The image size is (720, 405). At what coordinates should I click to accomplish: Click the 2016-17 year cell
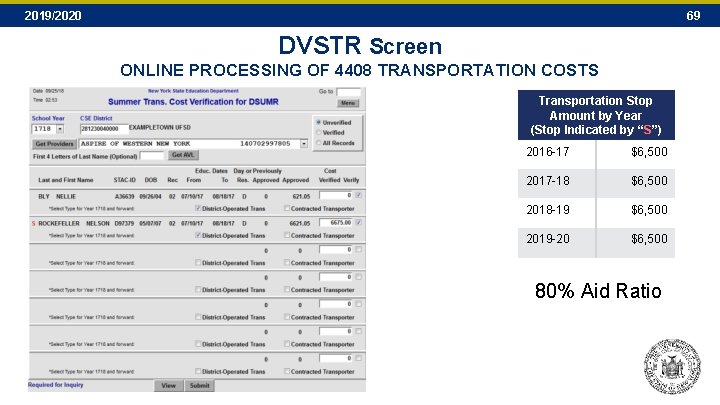pos(557,152)
